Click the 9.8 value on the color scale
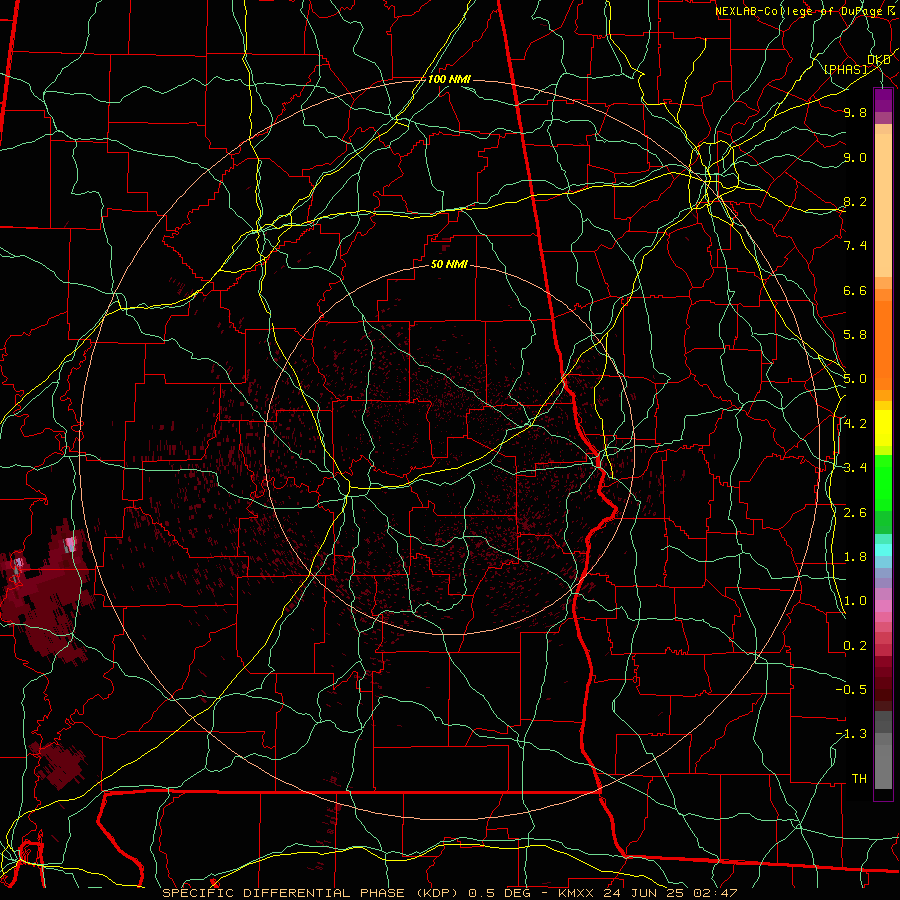This screenshot has width=900, height=900. point(855,112)
